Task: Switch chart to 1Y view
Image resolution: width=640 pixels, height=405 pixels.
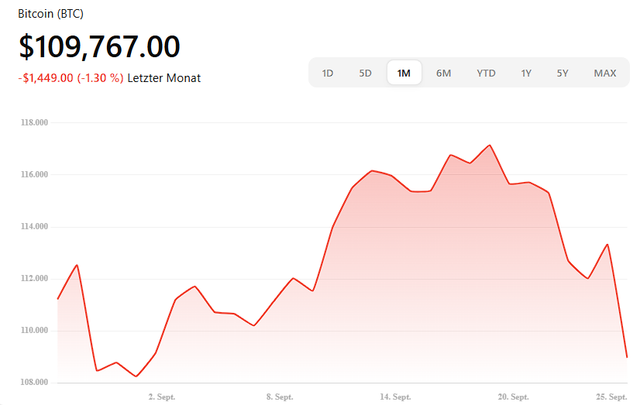Action: (526, 73)
